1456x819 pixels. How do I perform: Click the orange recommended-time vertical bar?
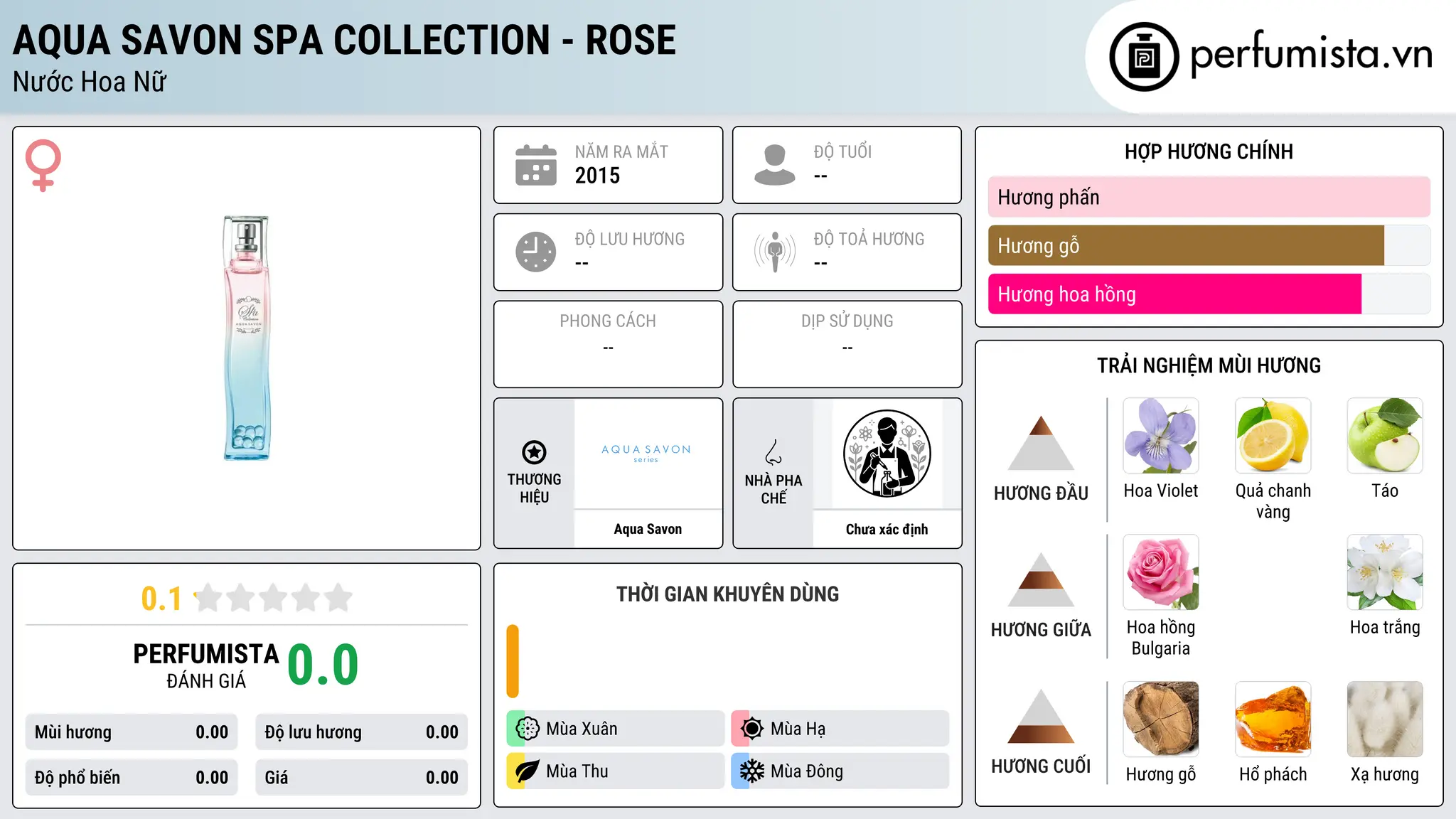[513, 661]
